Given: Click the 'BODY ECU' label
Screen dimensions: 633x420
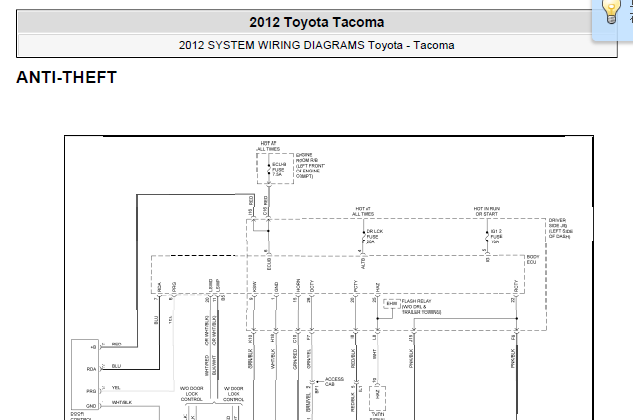Looking at the screenshot, I should pyautogui.click(x=532, y=259).
